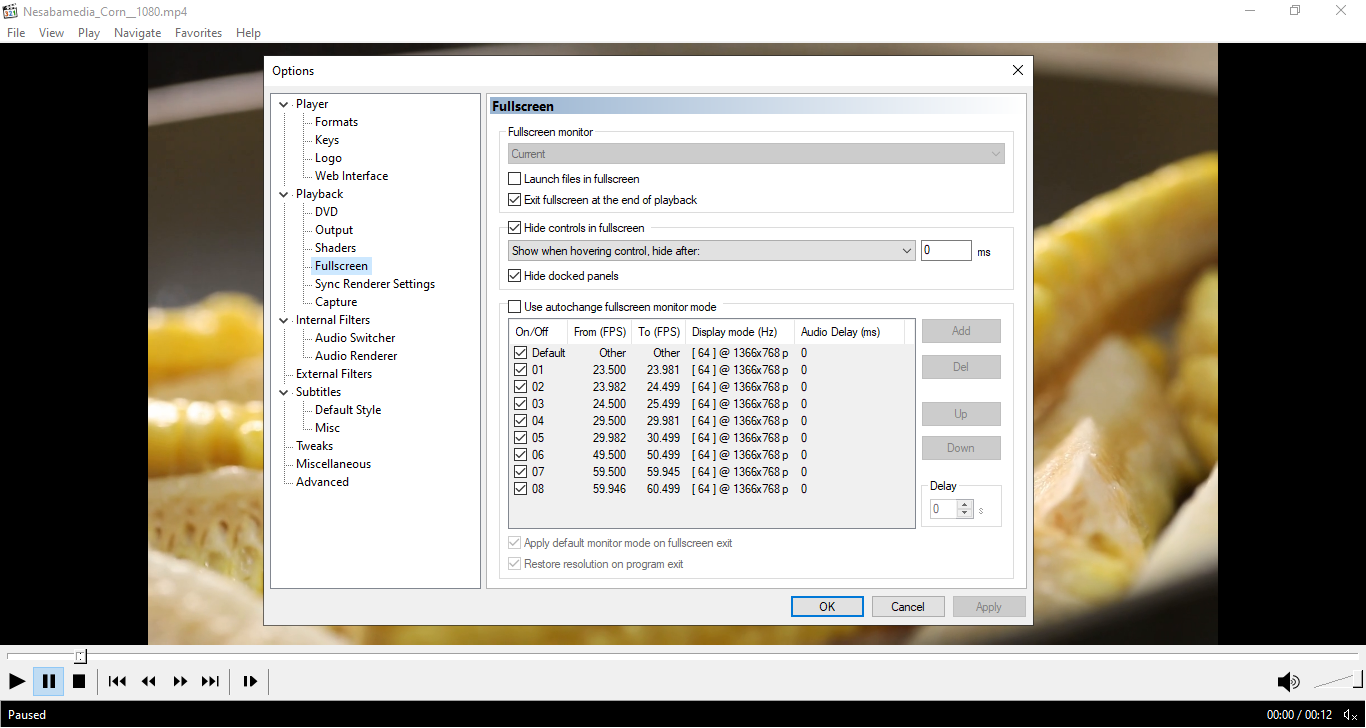Click the rewind (decrease speed) icon

coord(149,681)
